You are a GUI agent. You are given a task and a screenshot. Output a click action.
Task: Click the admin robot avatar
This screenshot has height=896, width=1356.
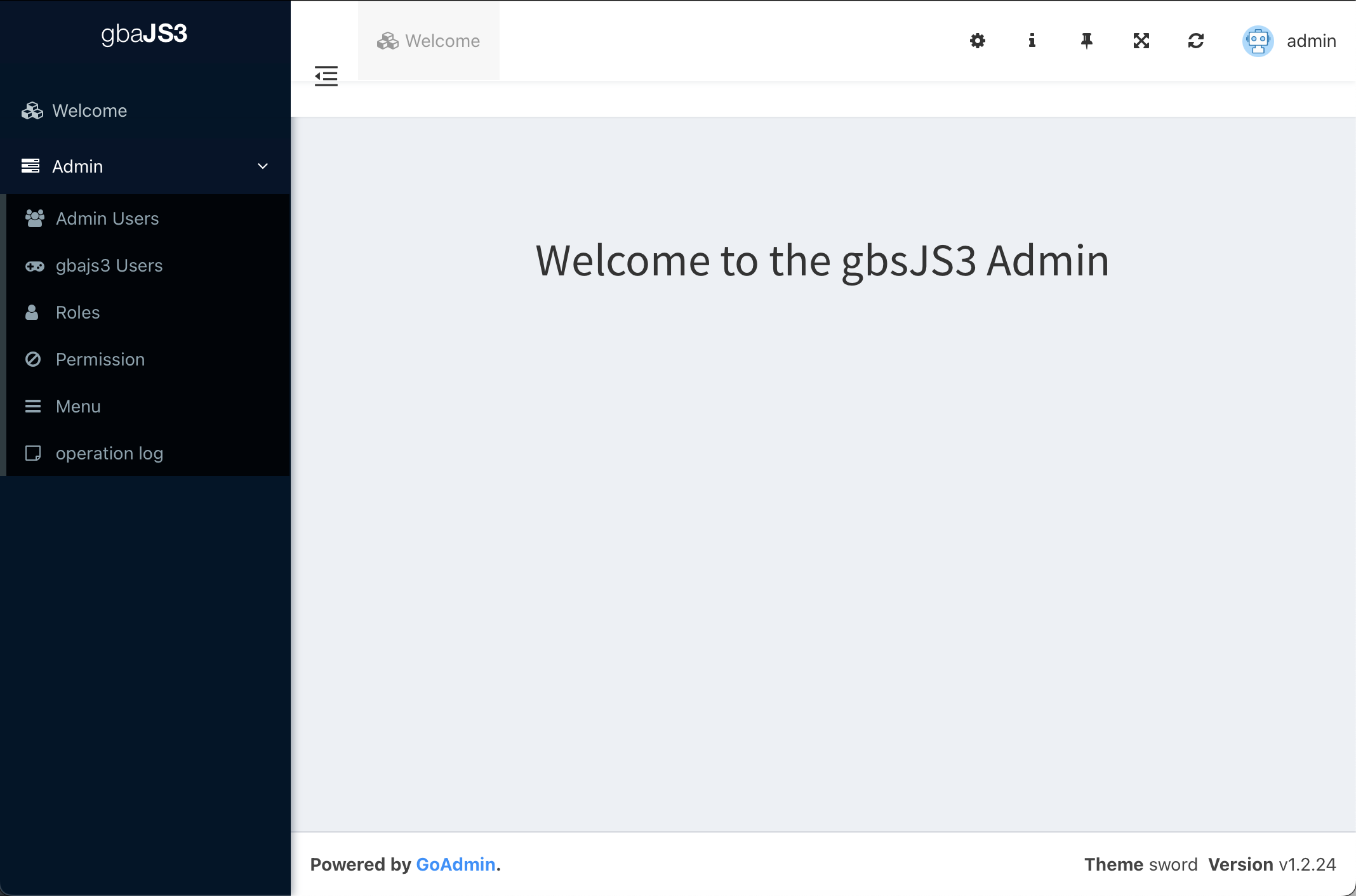(x=1258, y=41)
